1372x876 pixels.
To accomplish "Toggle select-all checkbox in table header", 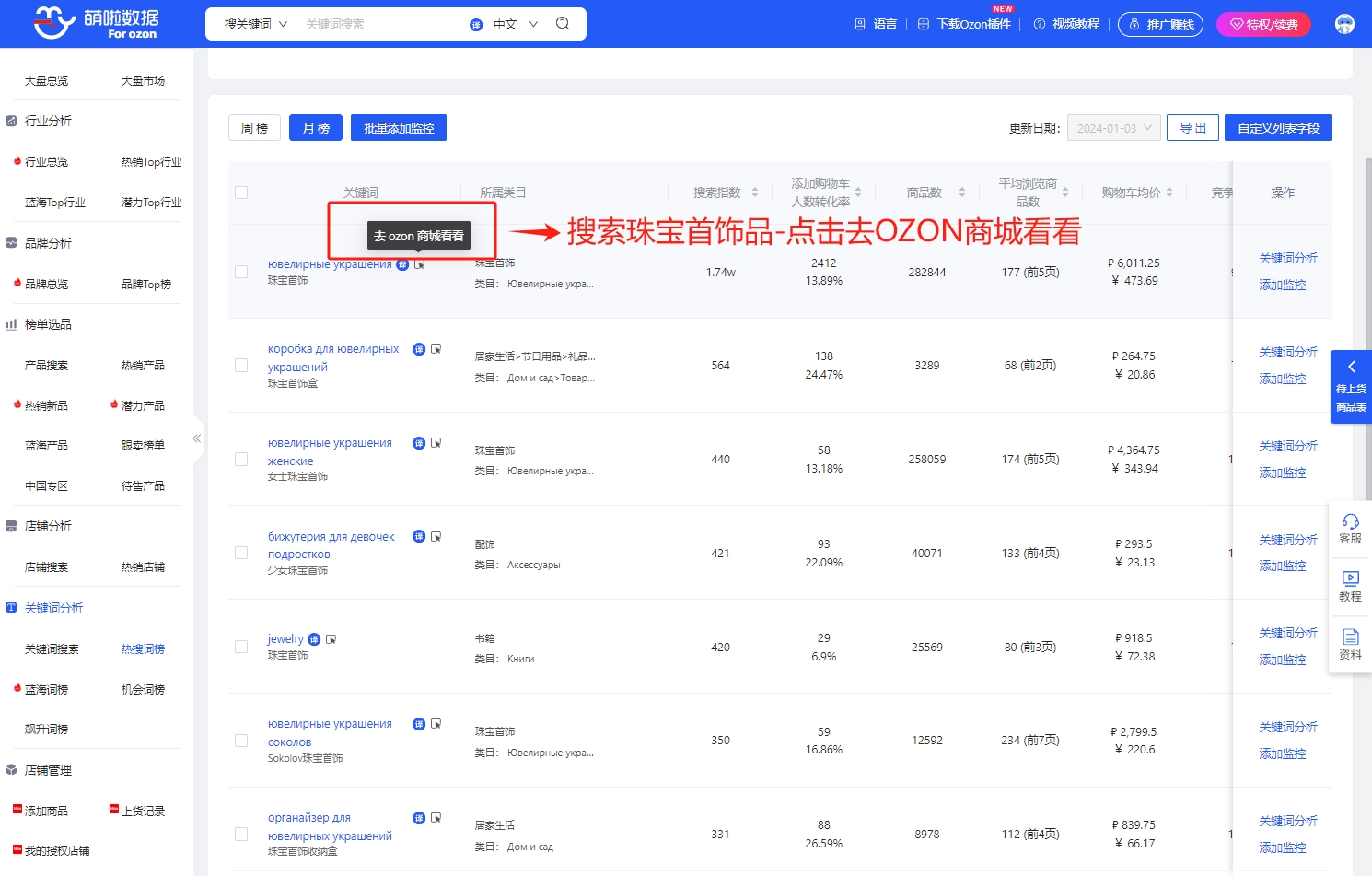I will (x=241, y=193).
